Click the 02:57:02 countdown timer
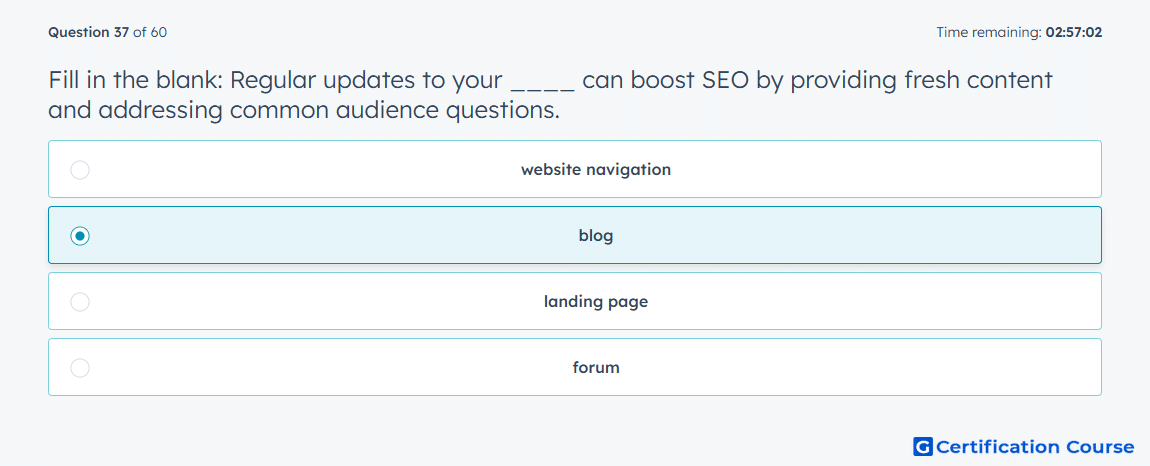 pos(1074,32)
